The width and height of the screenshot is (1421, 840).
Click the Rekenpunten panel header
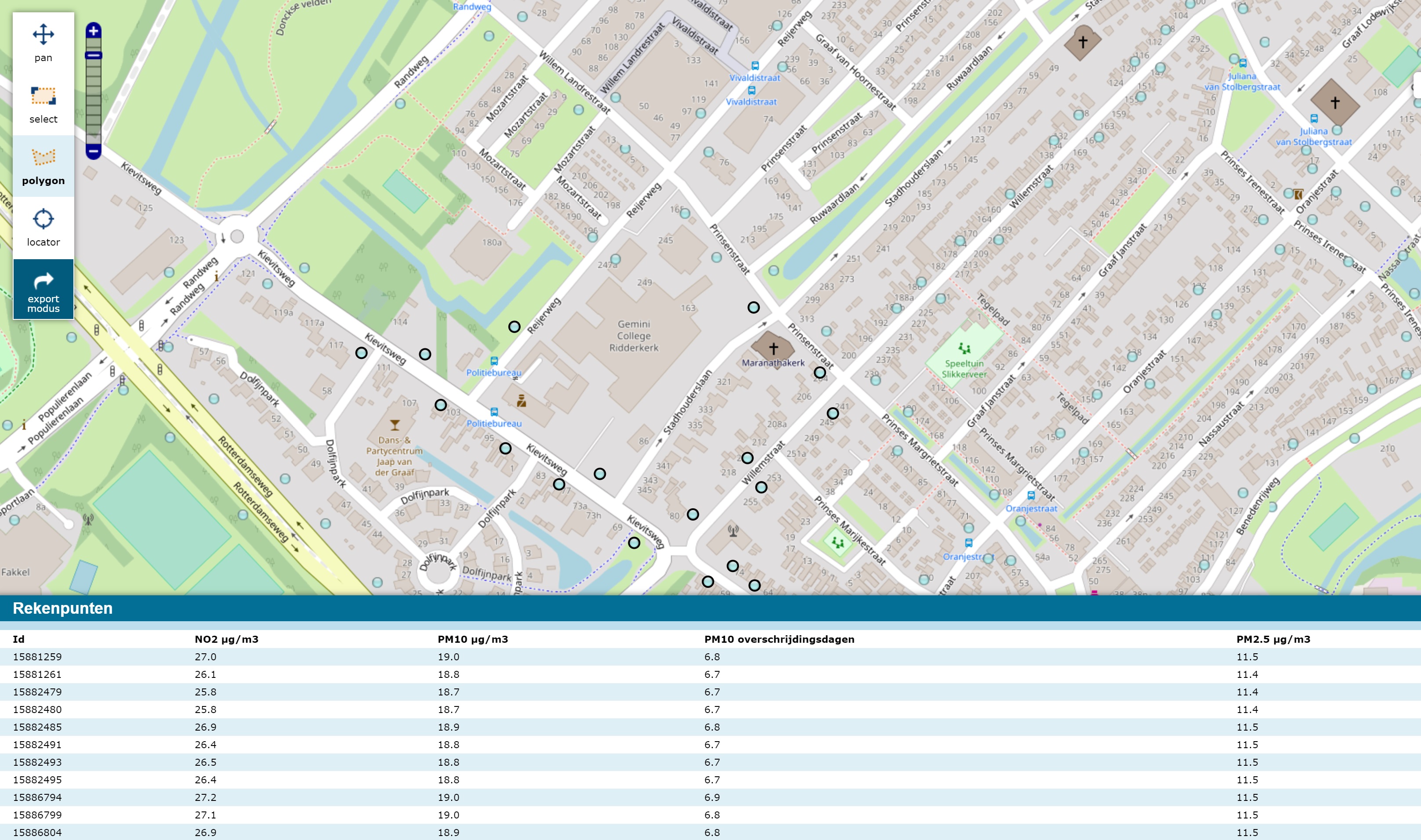62,608
